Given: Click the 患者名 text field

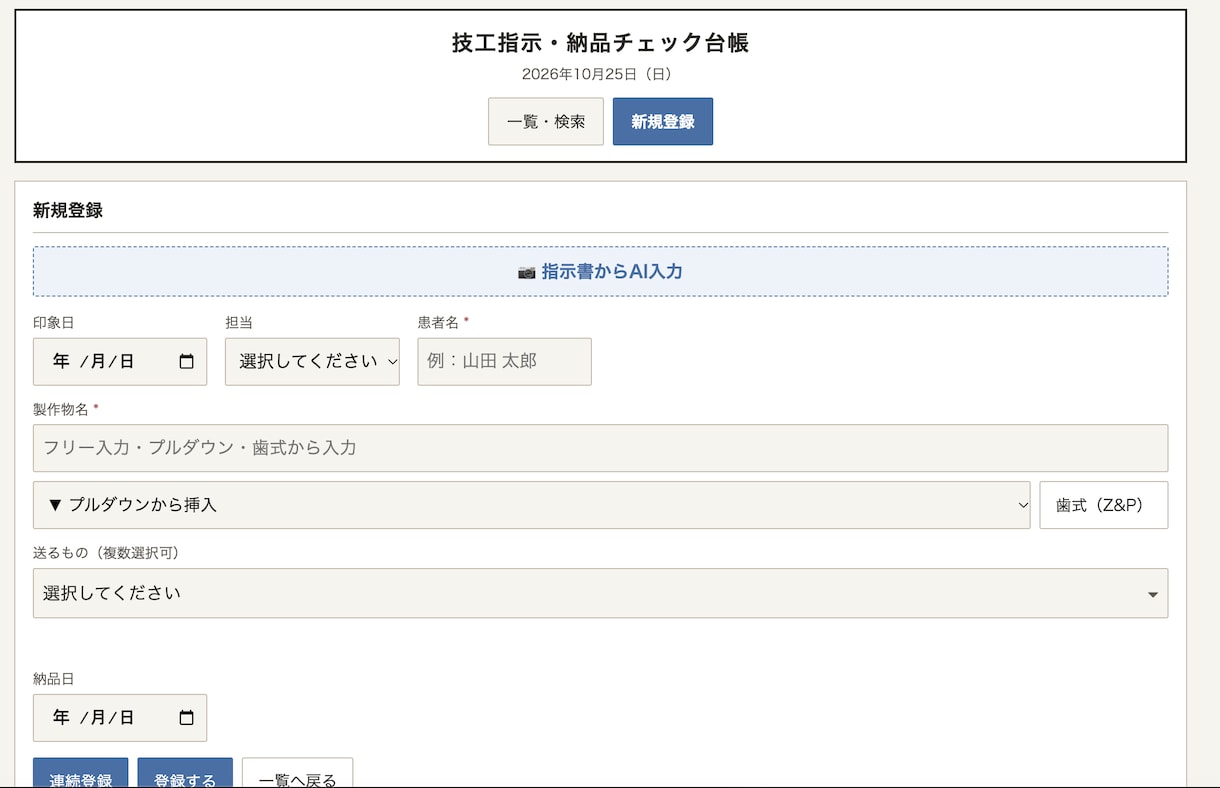Looking at the screenshot, I should tap(504, 361).
